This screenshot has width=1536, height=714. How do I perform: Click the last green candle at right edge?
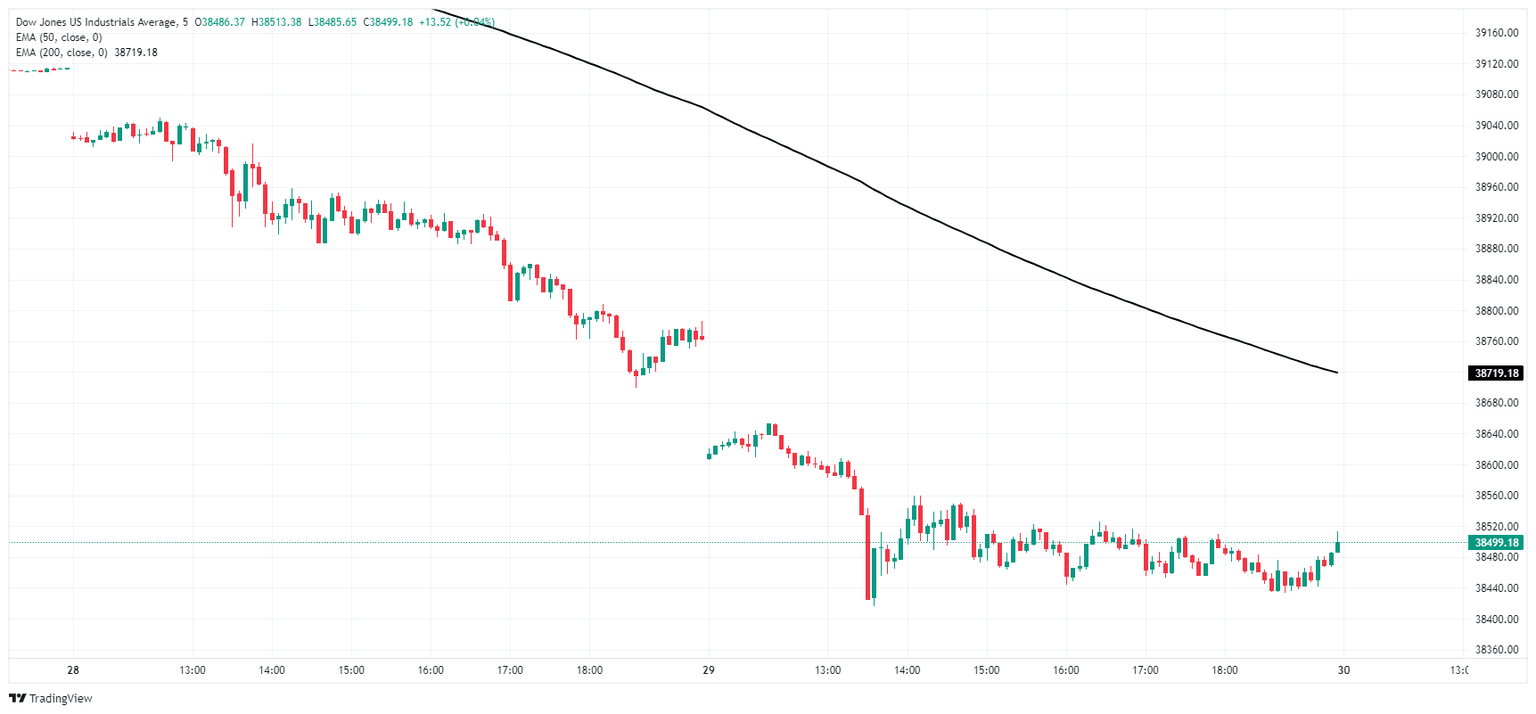coord(1337,546)
